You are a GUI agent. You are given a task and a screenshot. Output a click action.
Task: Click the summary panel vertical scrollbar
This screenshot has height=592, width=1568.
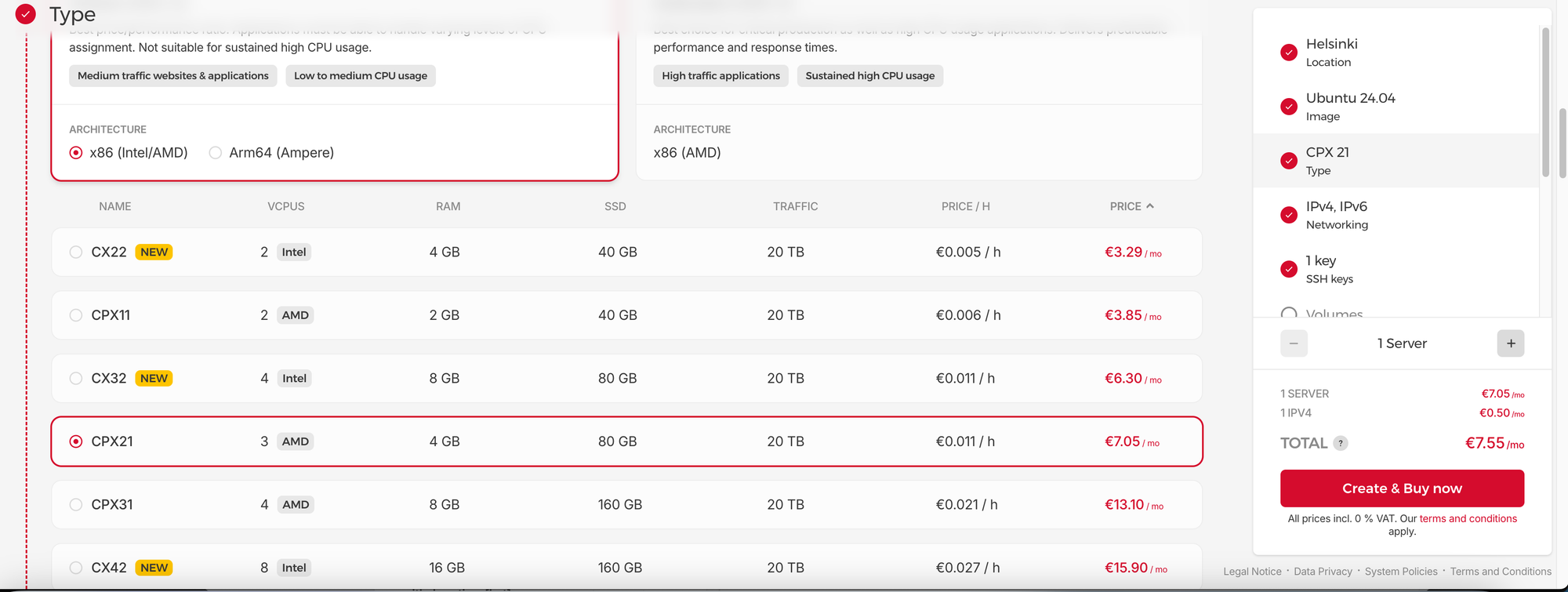pos(1545,102)
